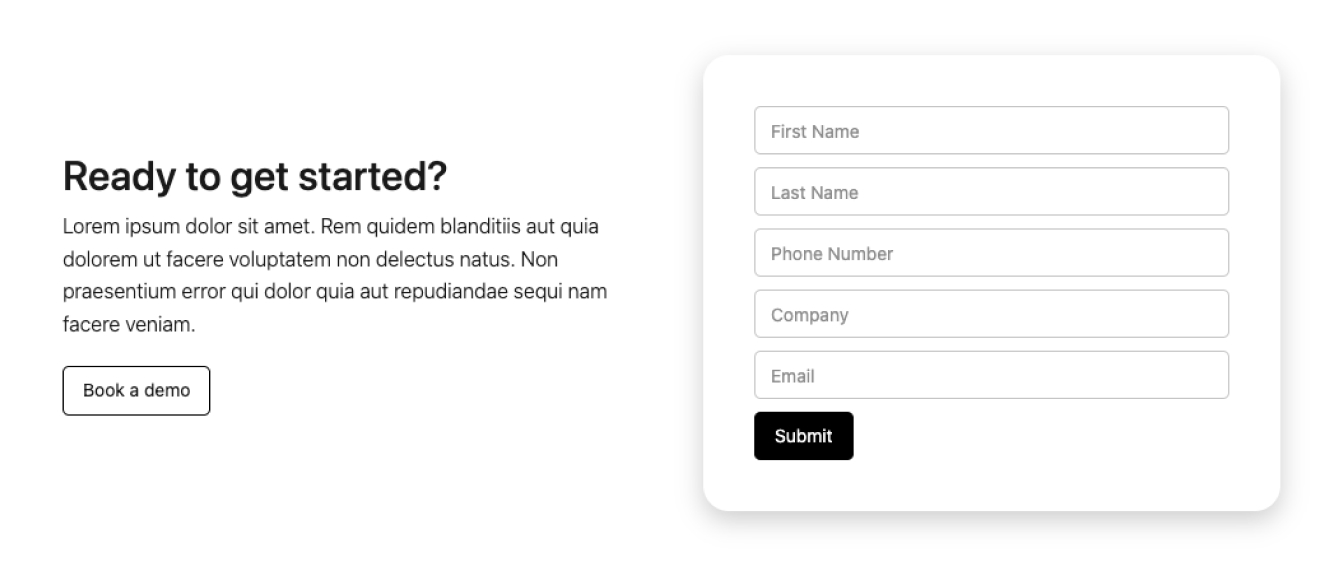Click the "First Name" placeholder text
Image resolution: width=1342 pixels, height=566 pixels.
point(815,131)
